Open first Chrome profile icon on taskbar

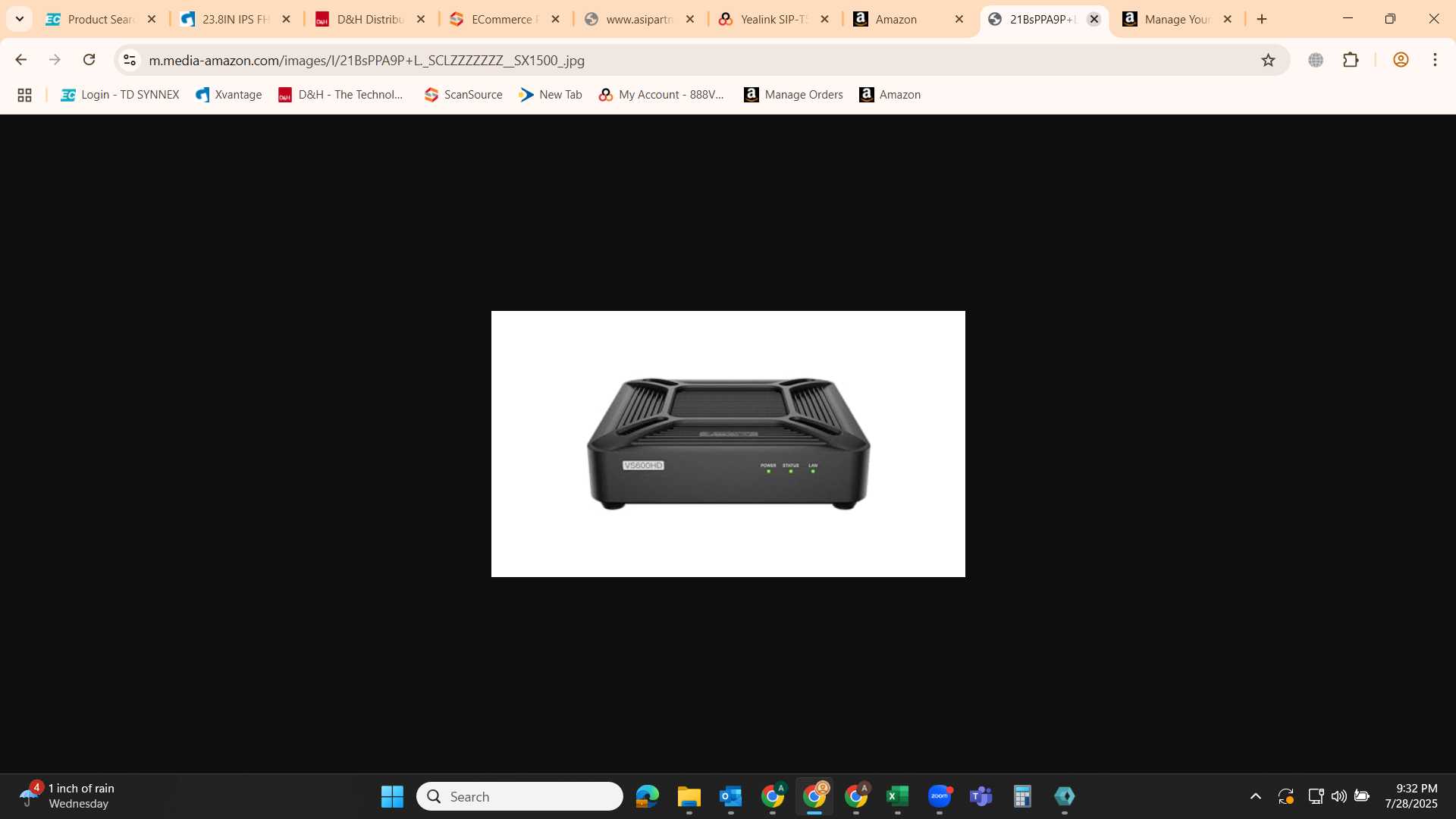(773, 796)
